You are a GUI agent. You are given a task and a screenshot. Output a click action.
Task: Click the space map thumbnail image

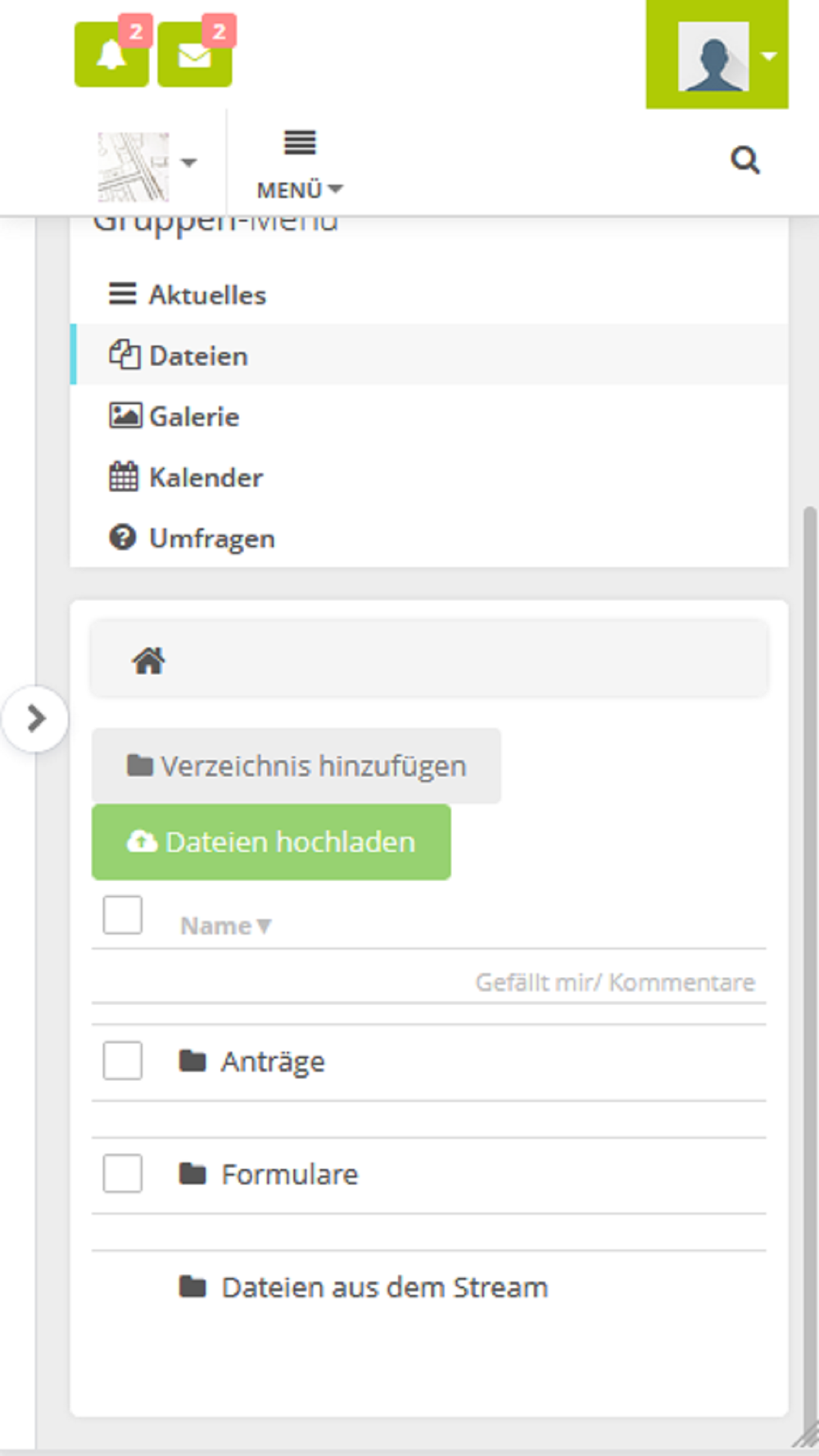click(133, 166)
